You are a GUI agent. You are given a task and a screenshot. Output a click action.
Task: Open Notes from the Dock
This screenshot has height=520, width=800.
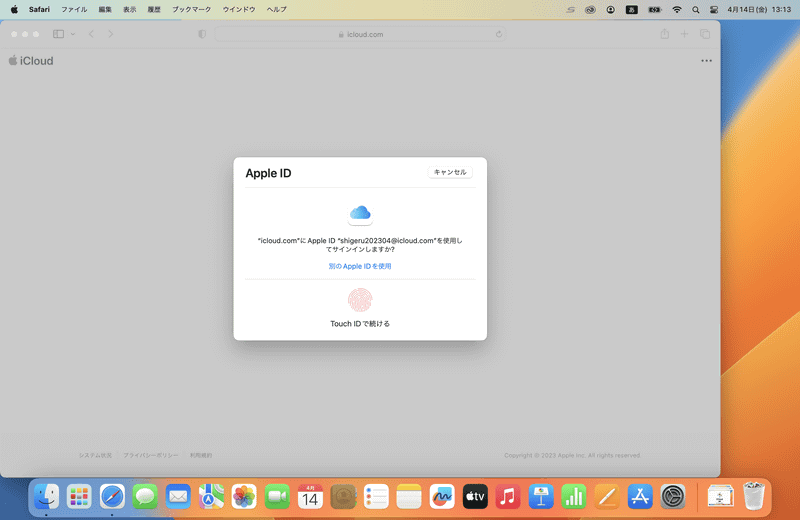[x=409, y=497]
